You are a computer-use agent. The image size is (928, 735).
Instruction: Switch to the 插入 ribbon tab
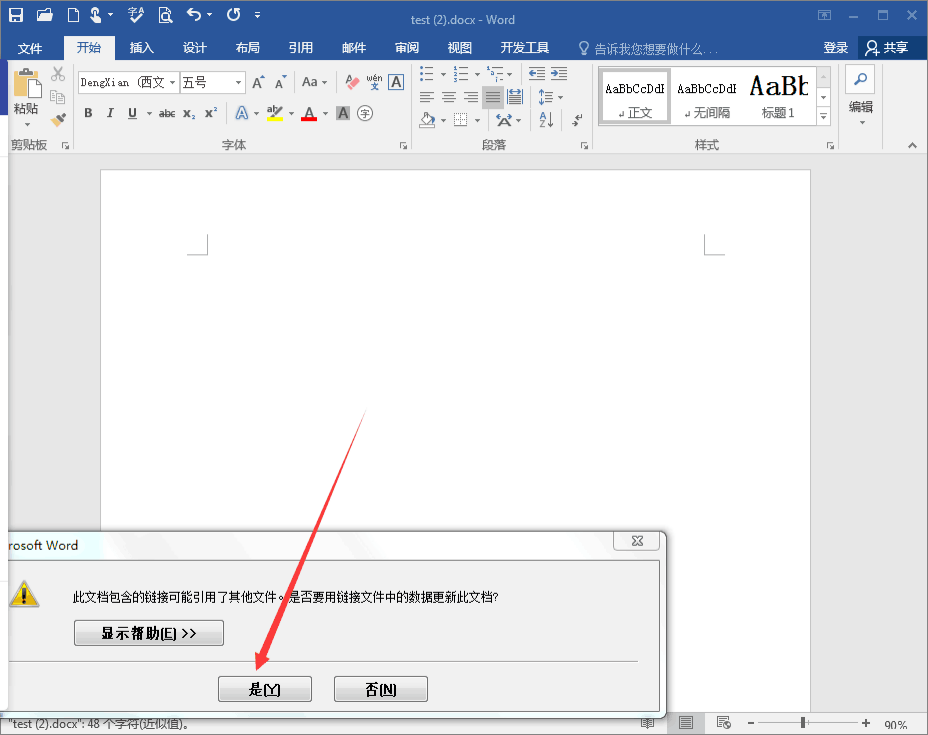coord(142,48)
